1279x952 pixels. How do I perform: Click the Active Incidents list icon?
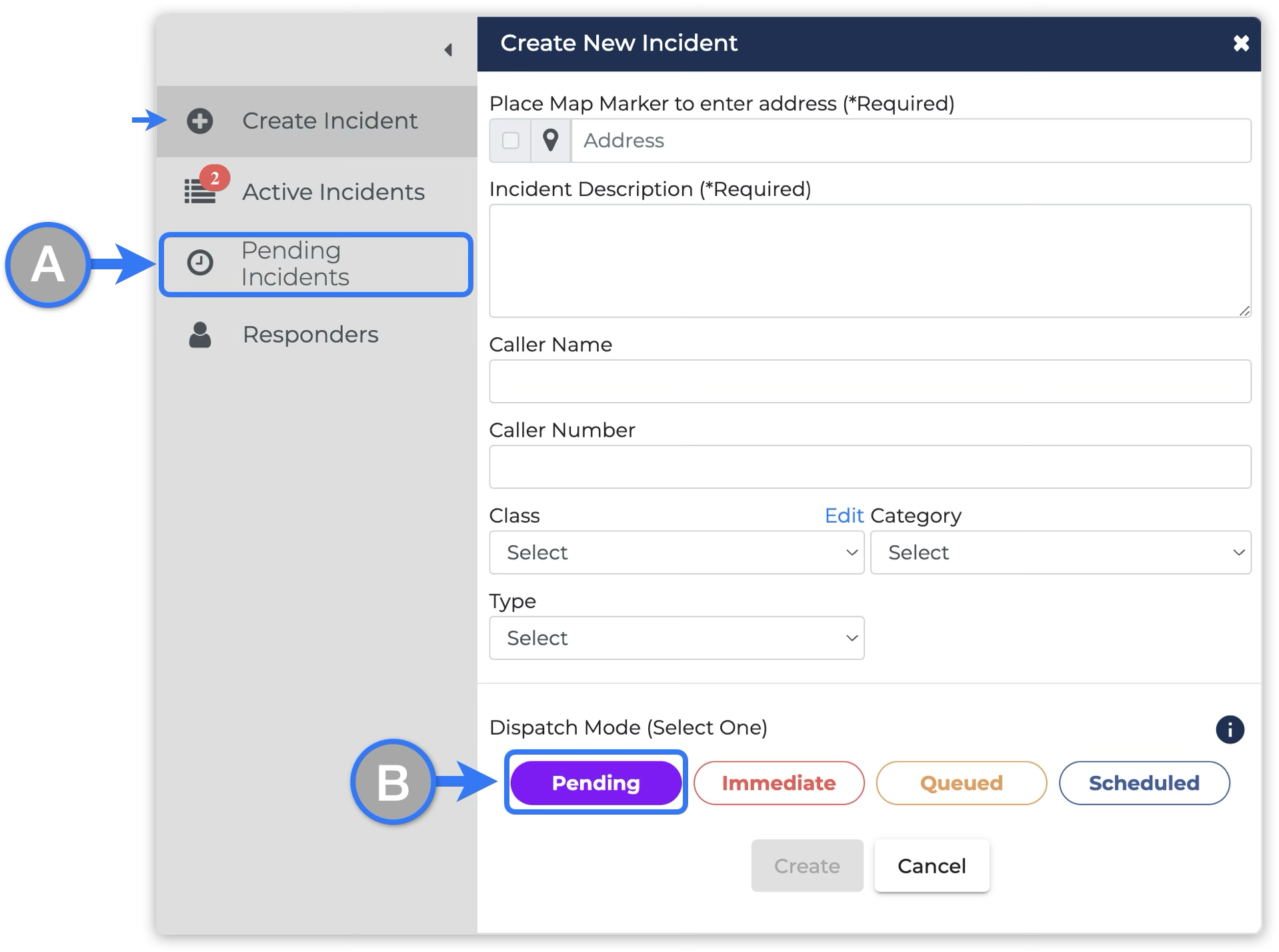200,192
